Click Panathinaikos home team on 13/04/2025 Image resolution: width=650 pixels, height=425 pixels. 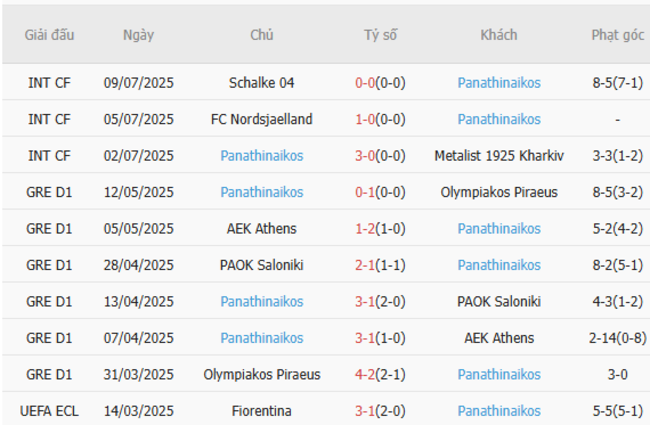(x=261, y=302)
